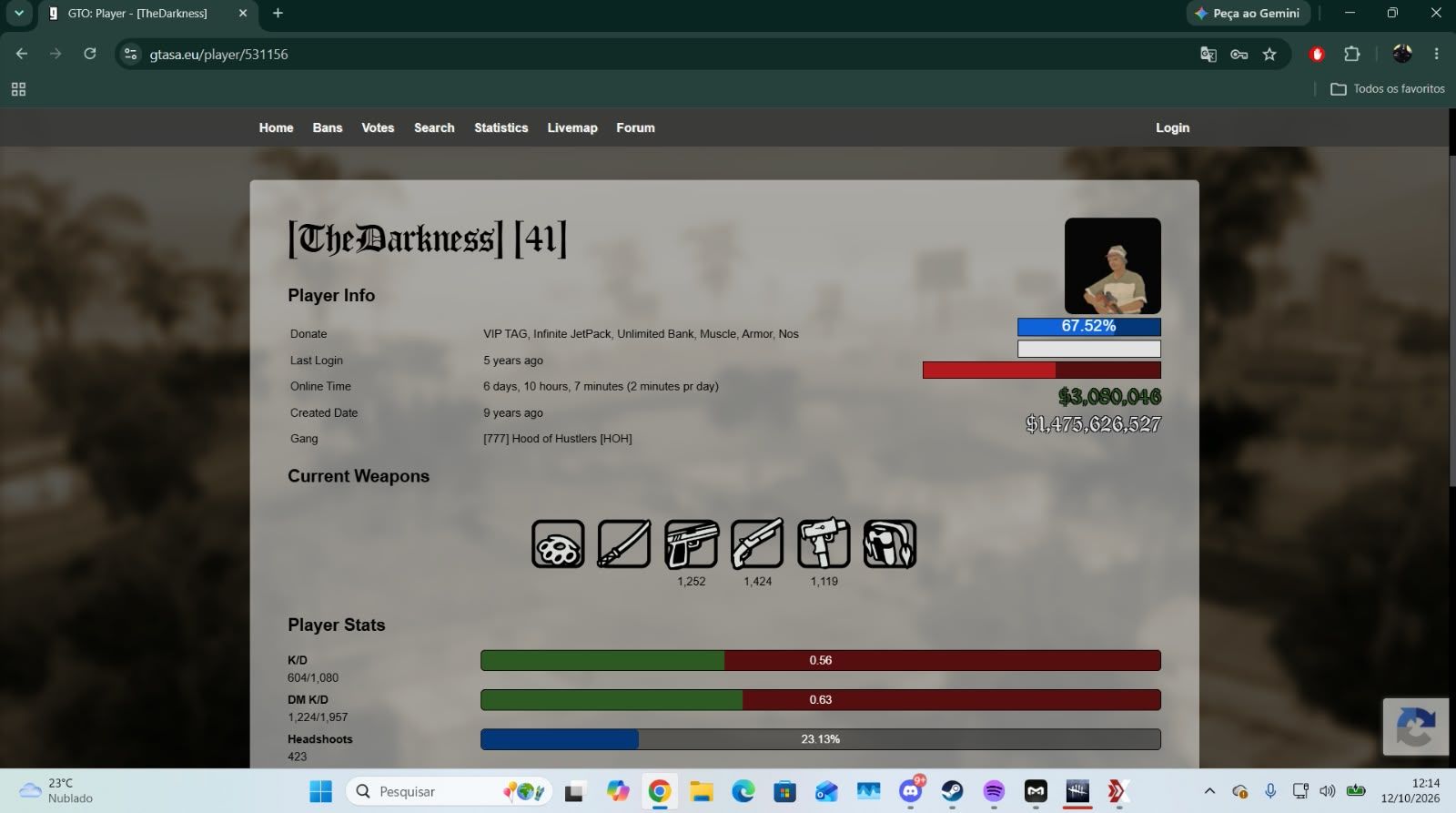The width and height of the screenshot is (1456, 813).
Task: Click the 67.52% blue progress bar
Action: pos(1089,327)
